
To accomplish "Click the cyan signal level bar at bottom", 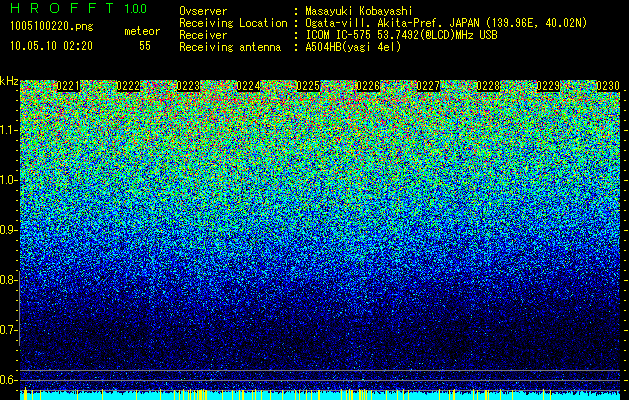I will (x=320, y=396).
